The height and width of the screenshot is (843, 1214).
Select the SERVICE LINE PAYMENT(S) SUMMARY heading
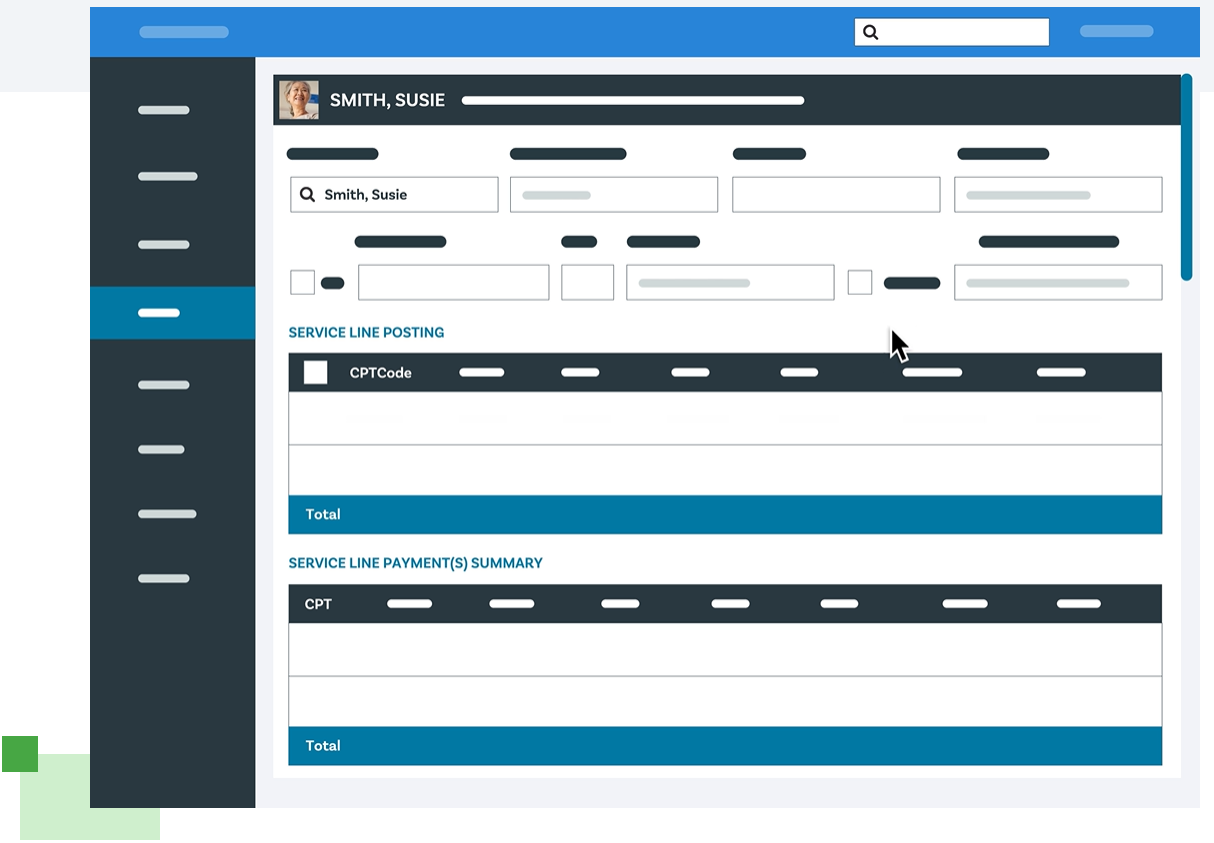(415, 563)
